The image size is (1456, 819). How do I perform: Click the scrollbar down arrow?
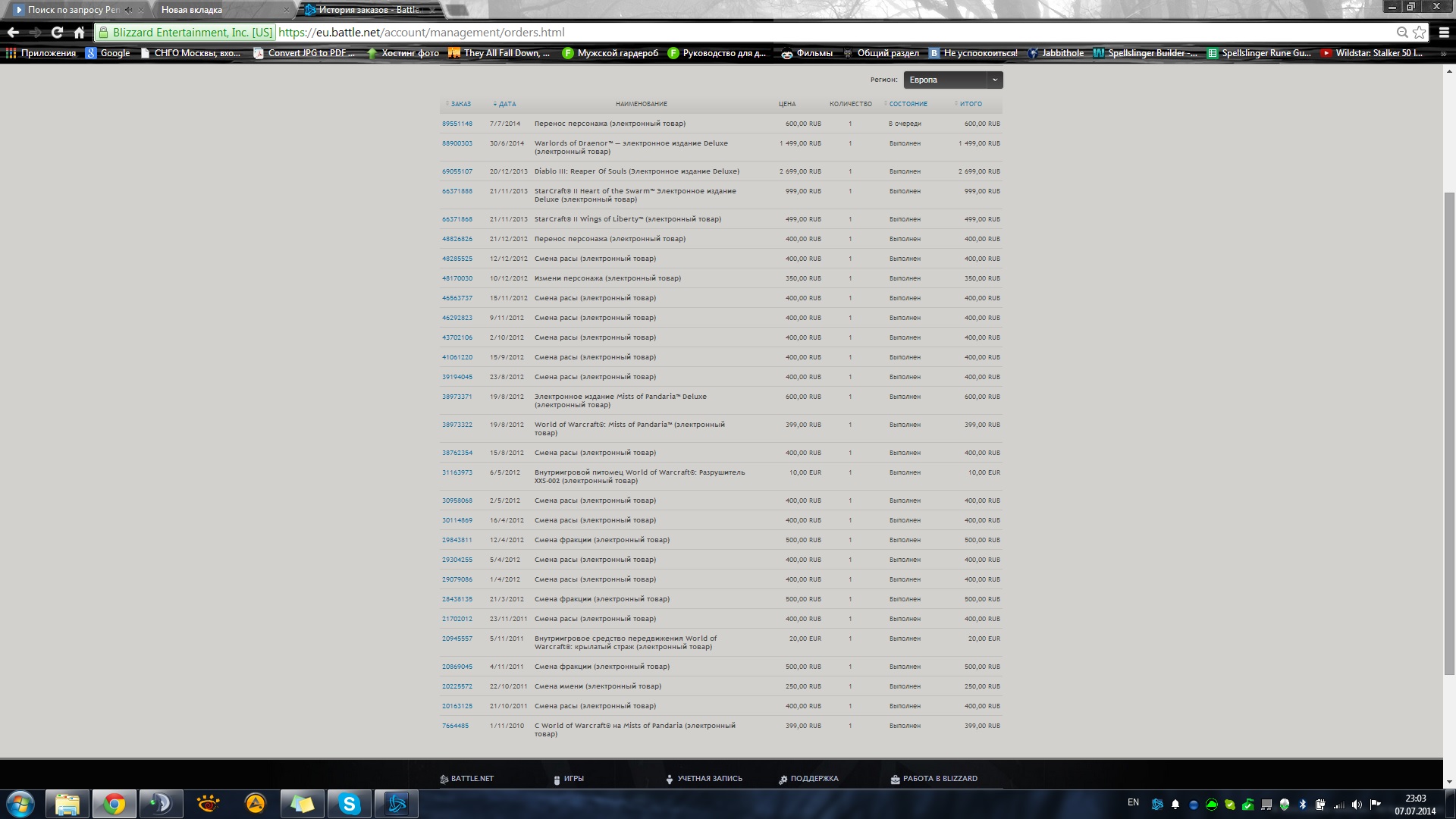click(1449, 782)
